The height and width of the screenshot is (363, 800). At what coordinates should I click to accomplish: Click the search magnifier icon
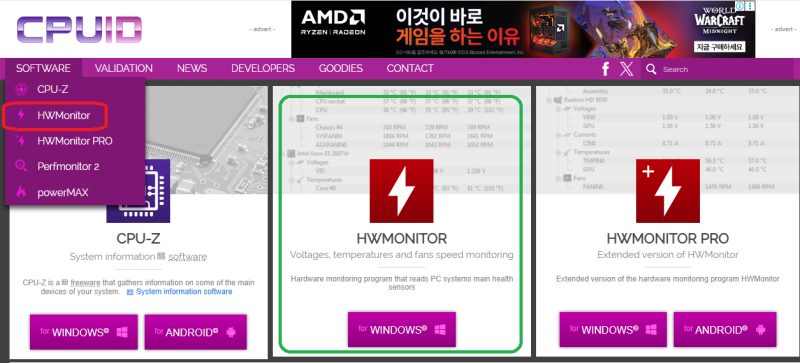click(x=651, y=69)
